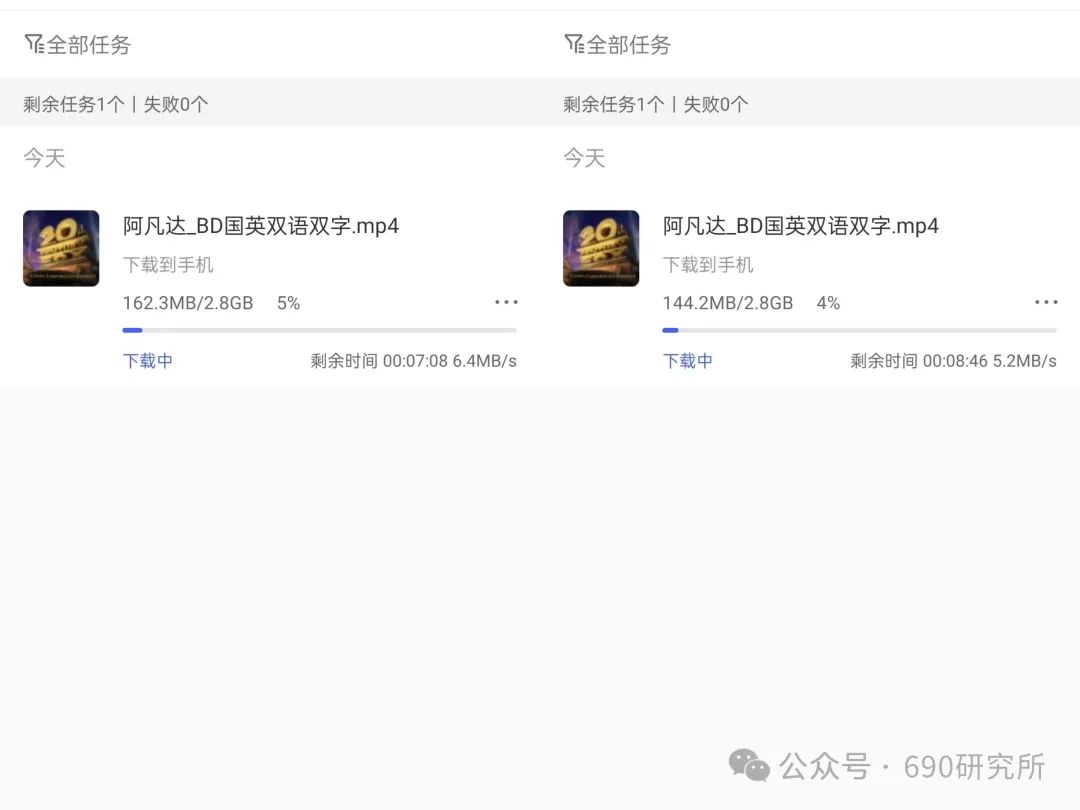The height and width of the screenshot is (810, 1080).
Task: Pause the download running at 6.4MB/s via 下载中
Action: coord(148,361)
